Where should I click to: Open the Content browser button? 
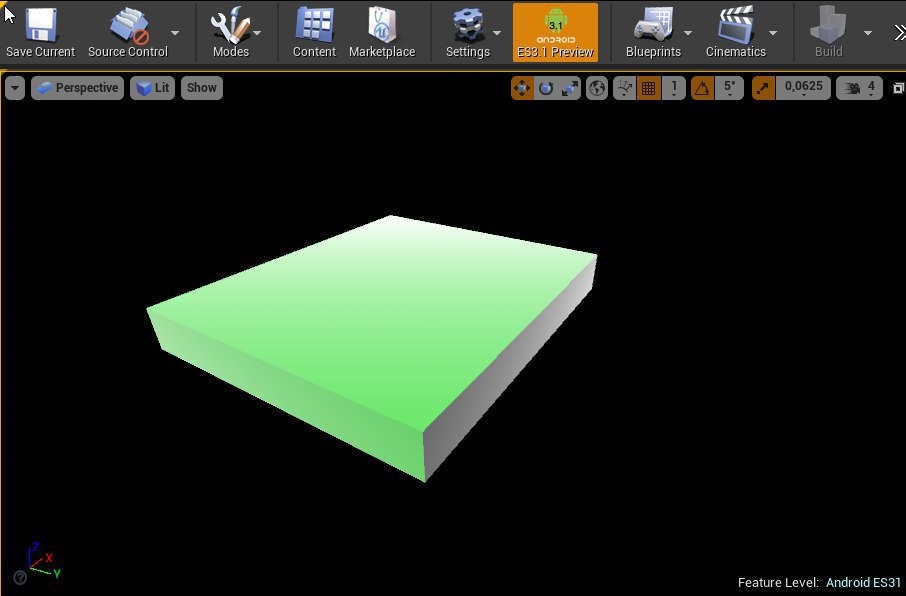tap(314, 32)
